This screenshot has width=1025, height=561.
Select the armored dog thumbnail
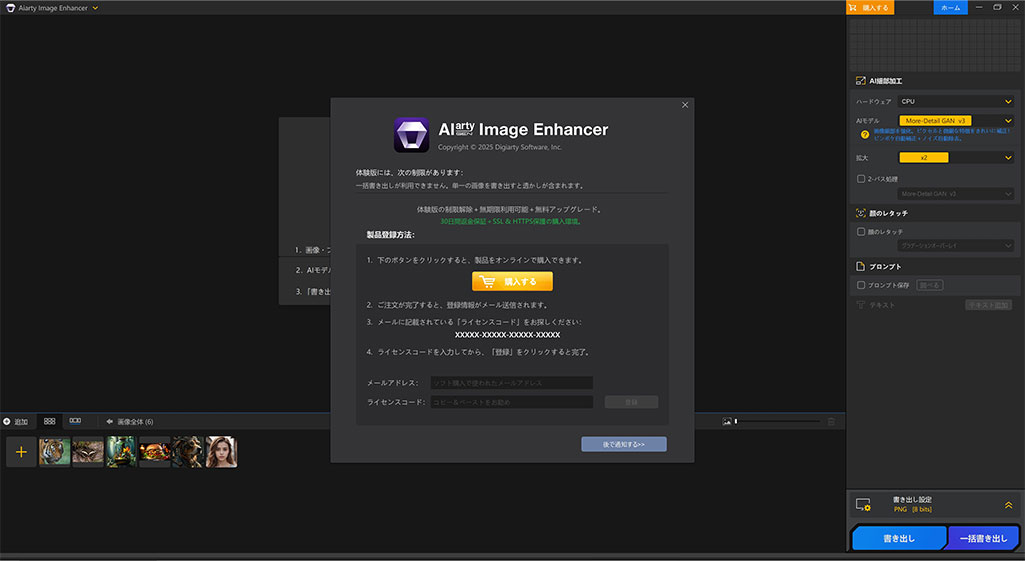click(188, 452)
